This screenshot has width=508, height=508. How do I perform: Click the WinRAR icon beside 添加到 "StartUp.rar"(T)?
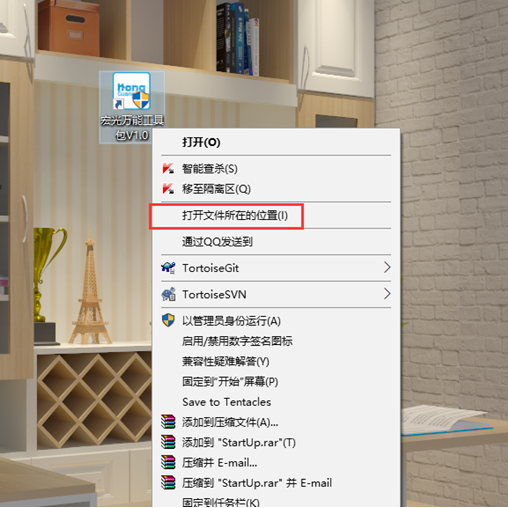coord(168,442)
